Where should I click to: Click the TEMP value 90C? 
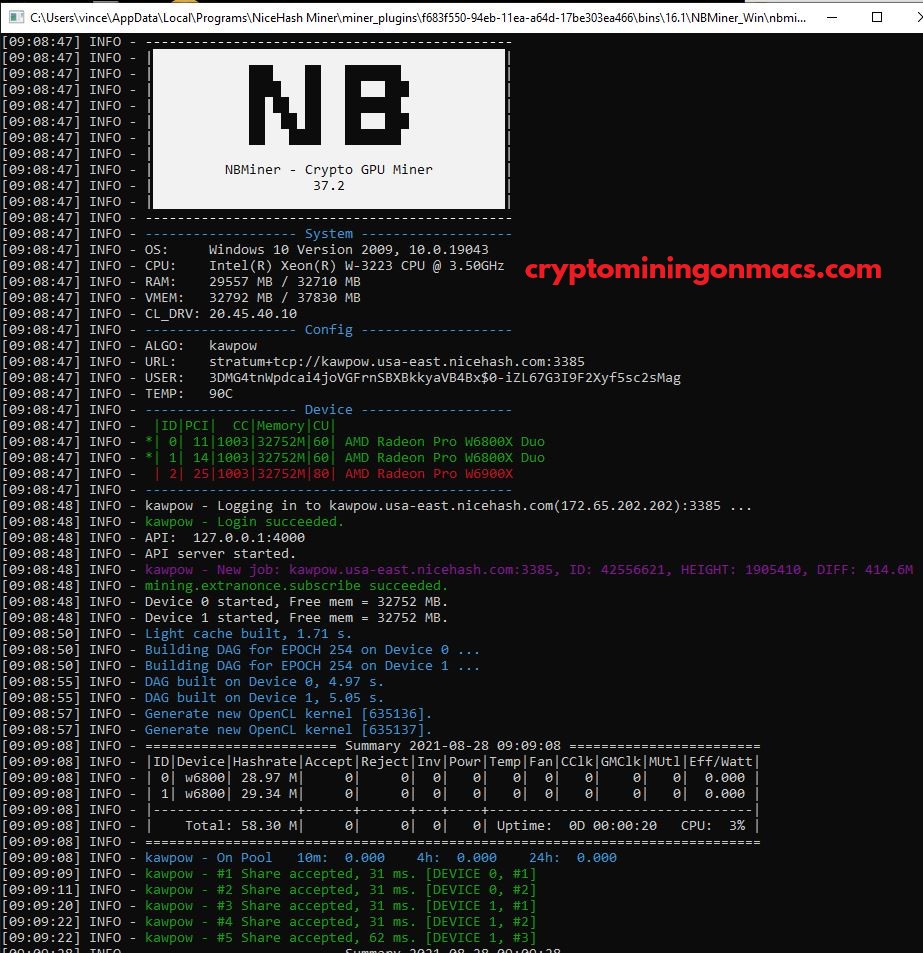[221, 393]
